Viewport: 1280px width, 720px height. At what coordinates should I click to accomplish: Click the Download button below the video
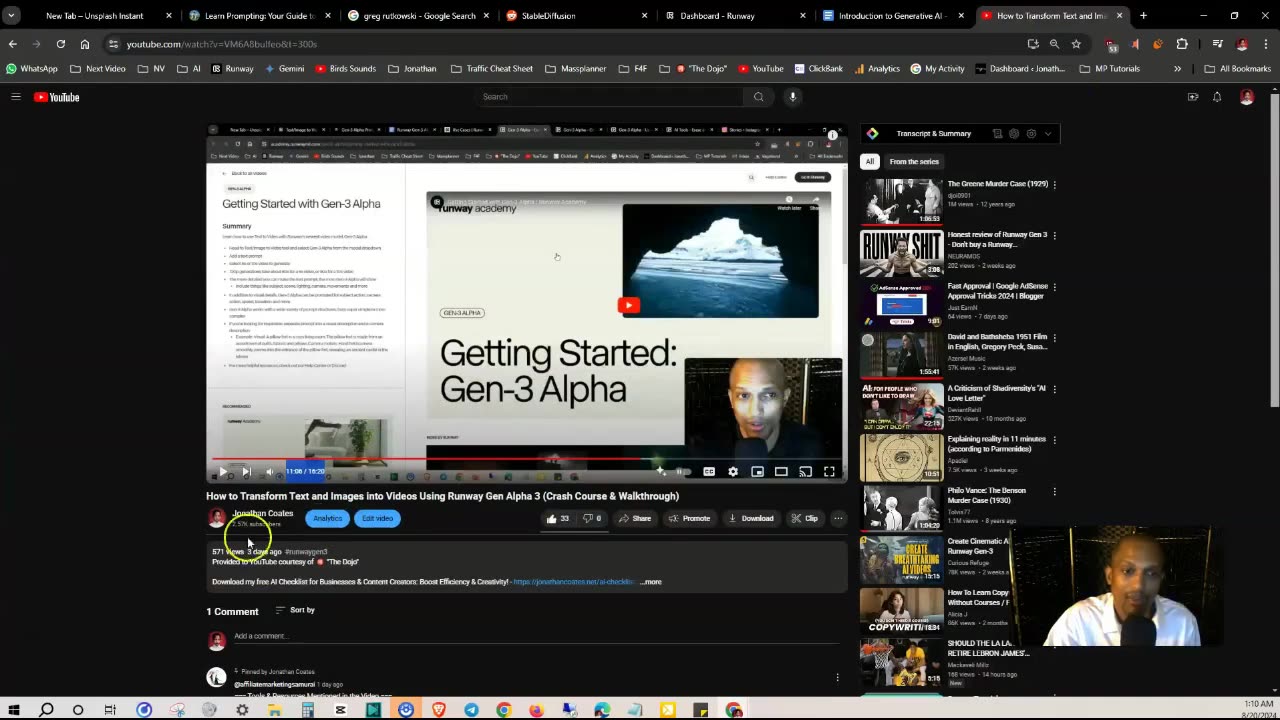pos(751,518)
